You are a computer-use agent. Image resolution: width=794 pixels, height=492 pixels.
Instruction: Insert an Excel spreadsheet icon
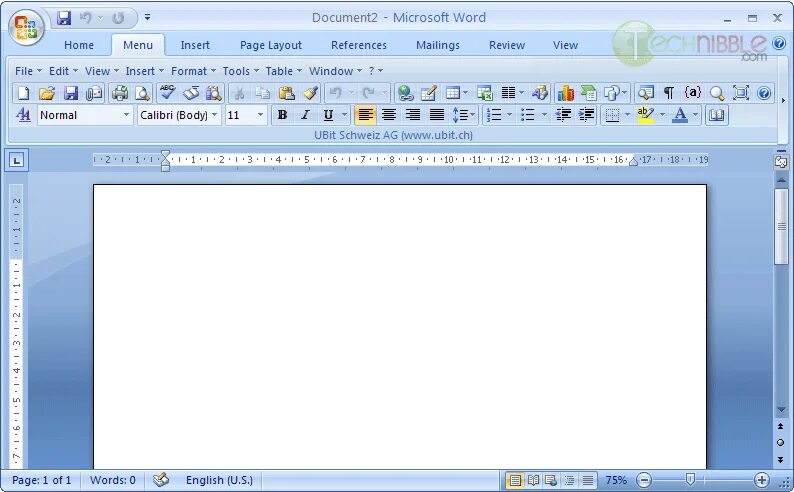point(485,93)
